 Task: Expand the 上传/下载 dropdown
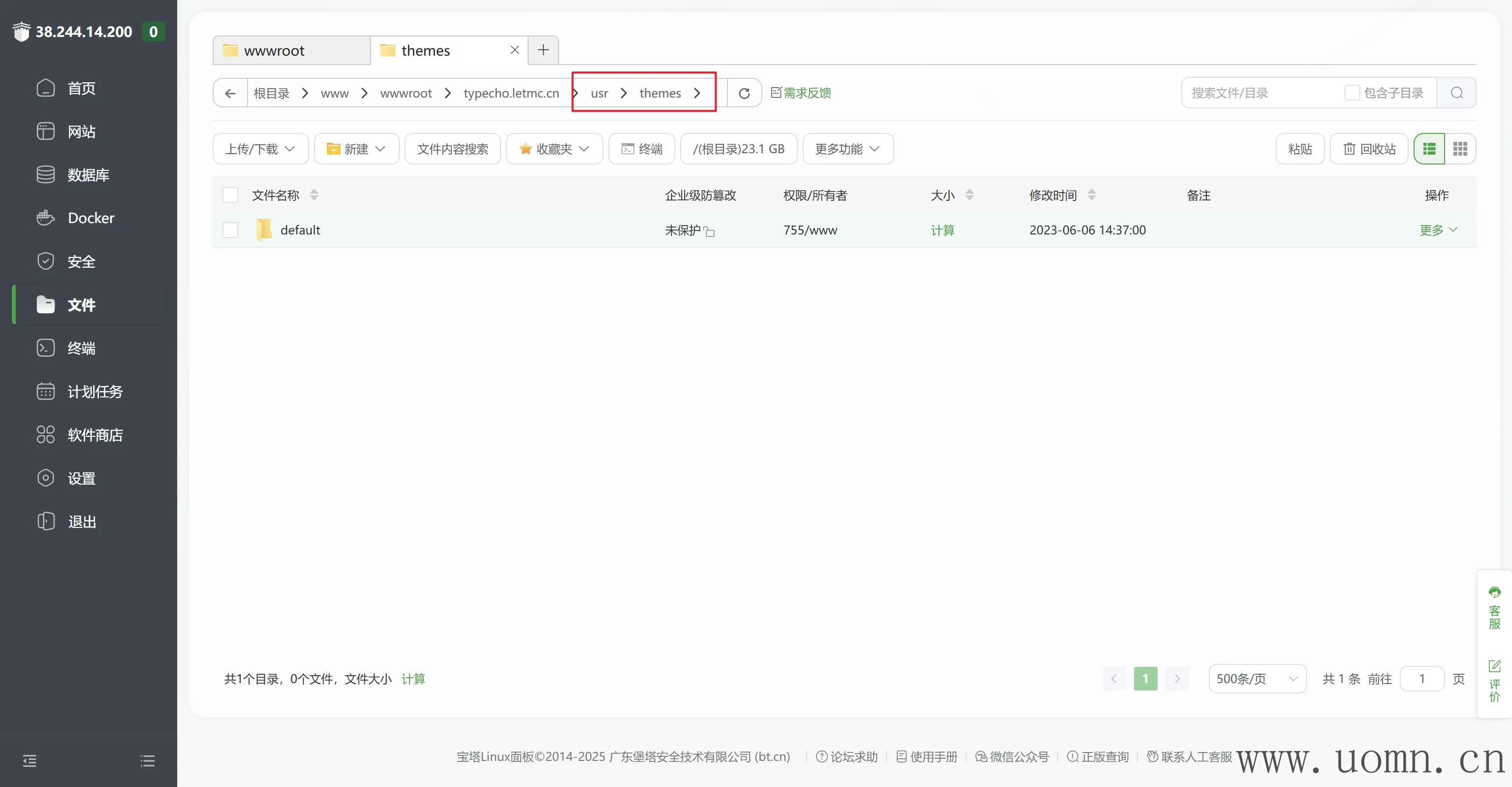(260, 149)
